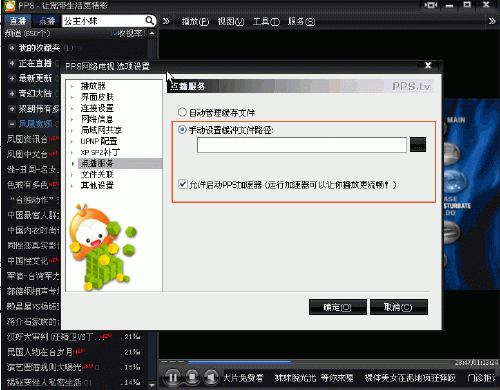Open the 工具(T) menu

tap(266, 21)
